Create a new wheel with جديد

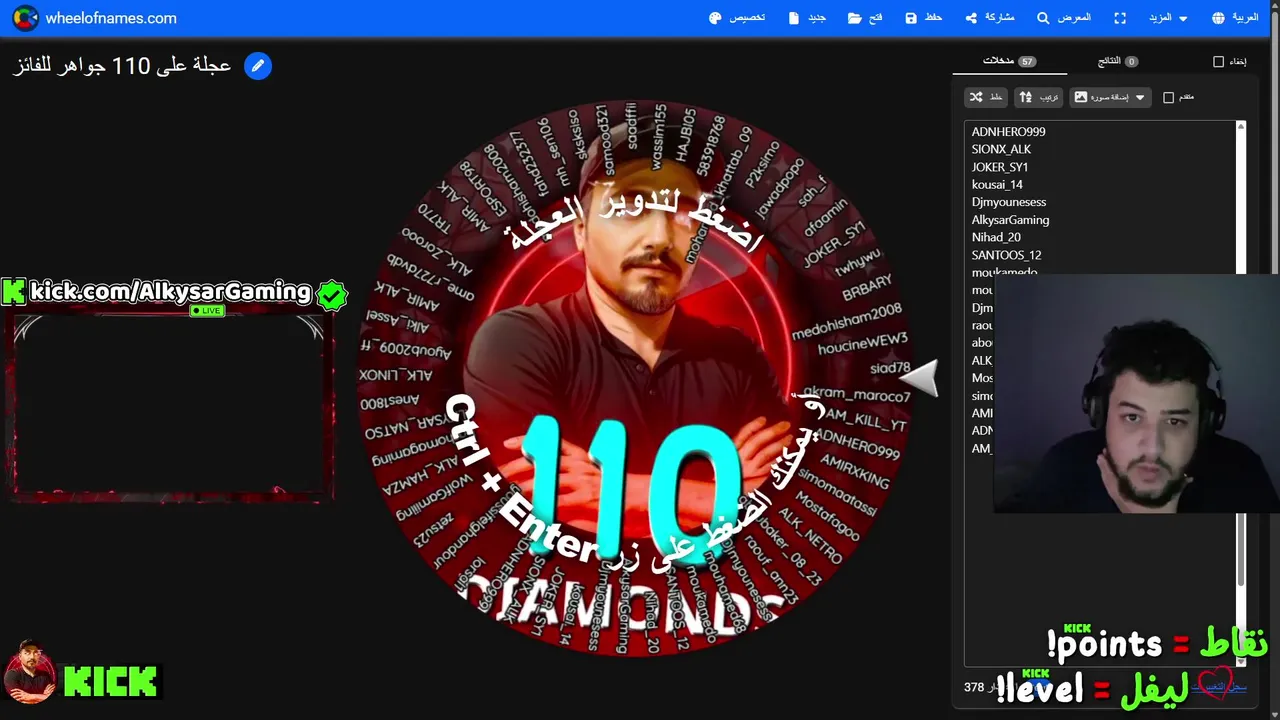(807, 18)
